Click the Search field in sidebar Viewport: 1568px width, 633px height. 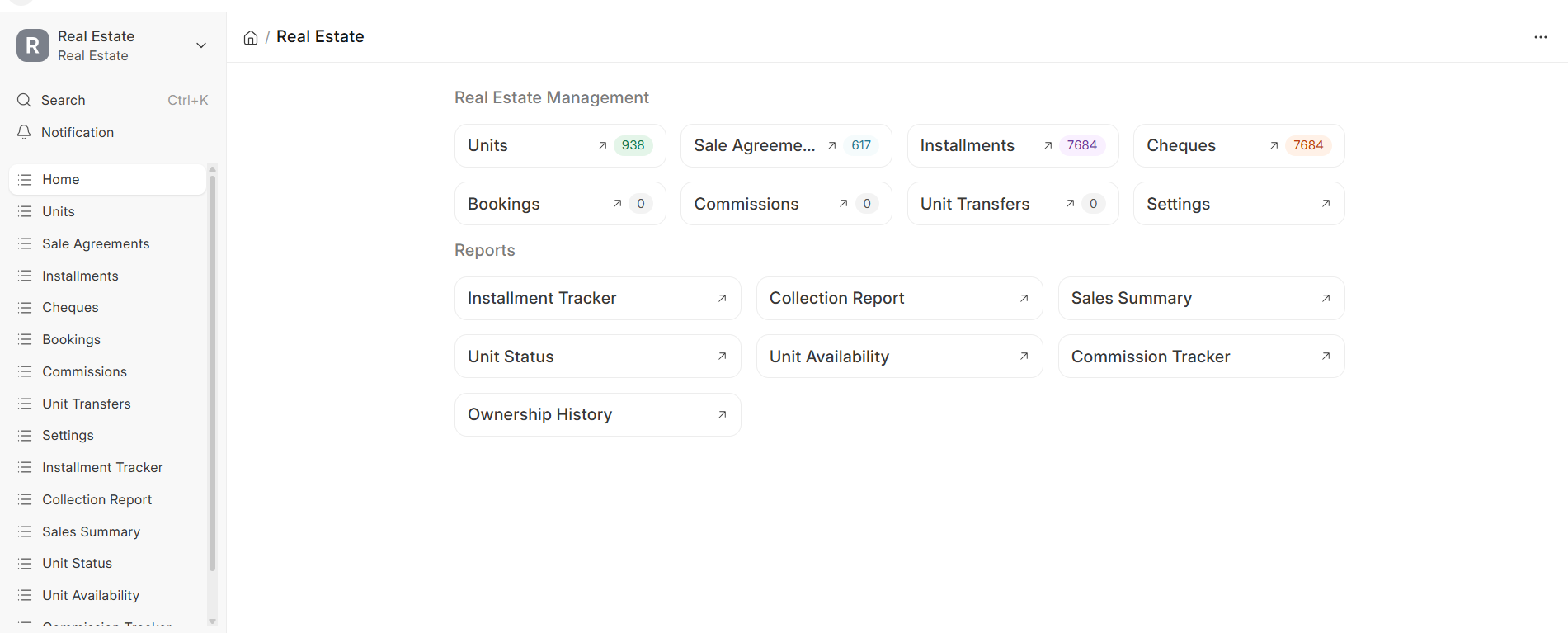[x=112, y=100]
